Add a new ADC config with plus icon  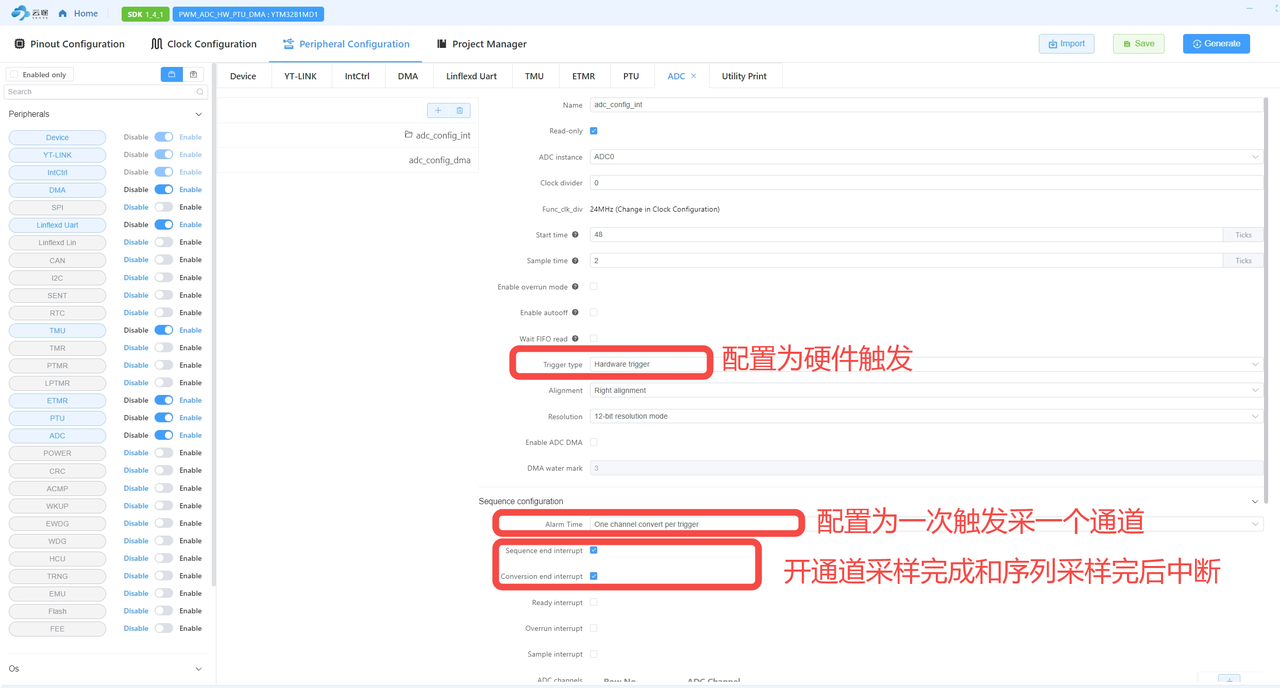[438, 111]
